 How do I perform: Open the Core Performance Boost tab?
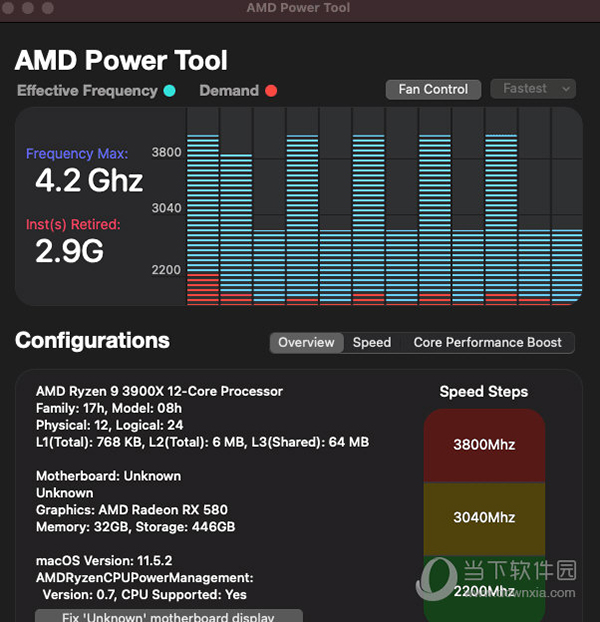pos(488,342)
